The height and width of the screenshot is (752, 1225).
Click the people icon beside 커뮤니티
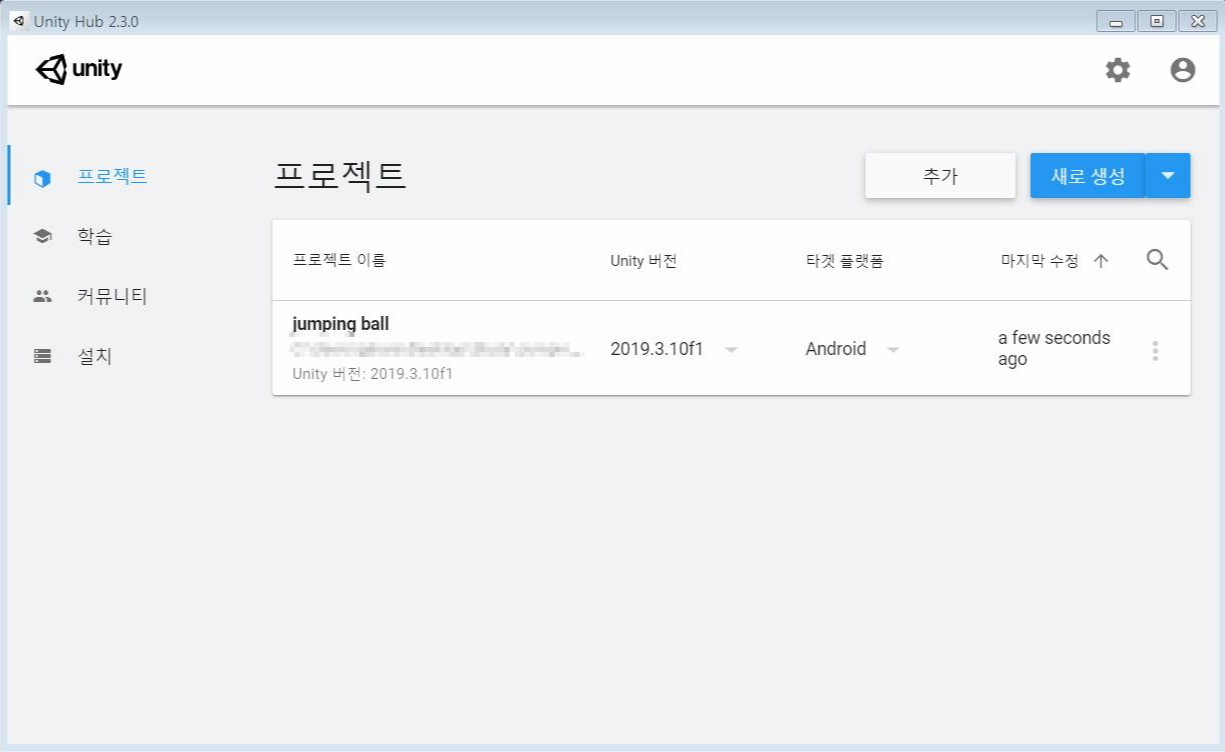click(x=42, y=296)
